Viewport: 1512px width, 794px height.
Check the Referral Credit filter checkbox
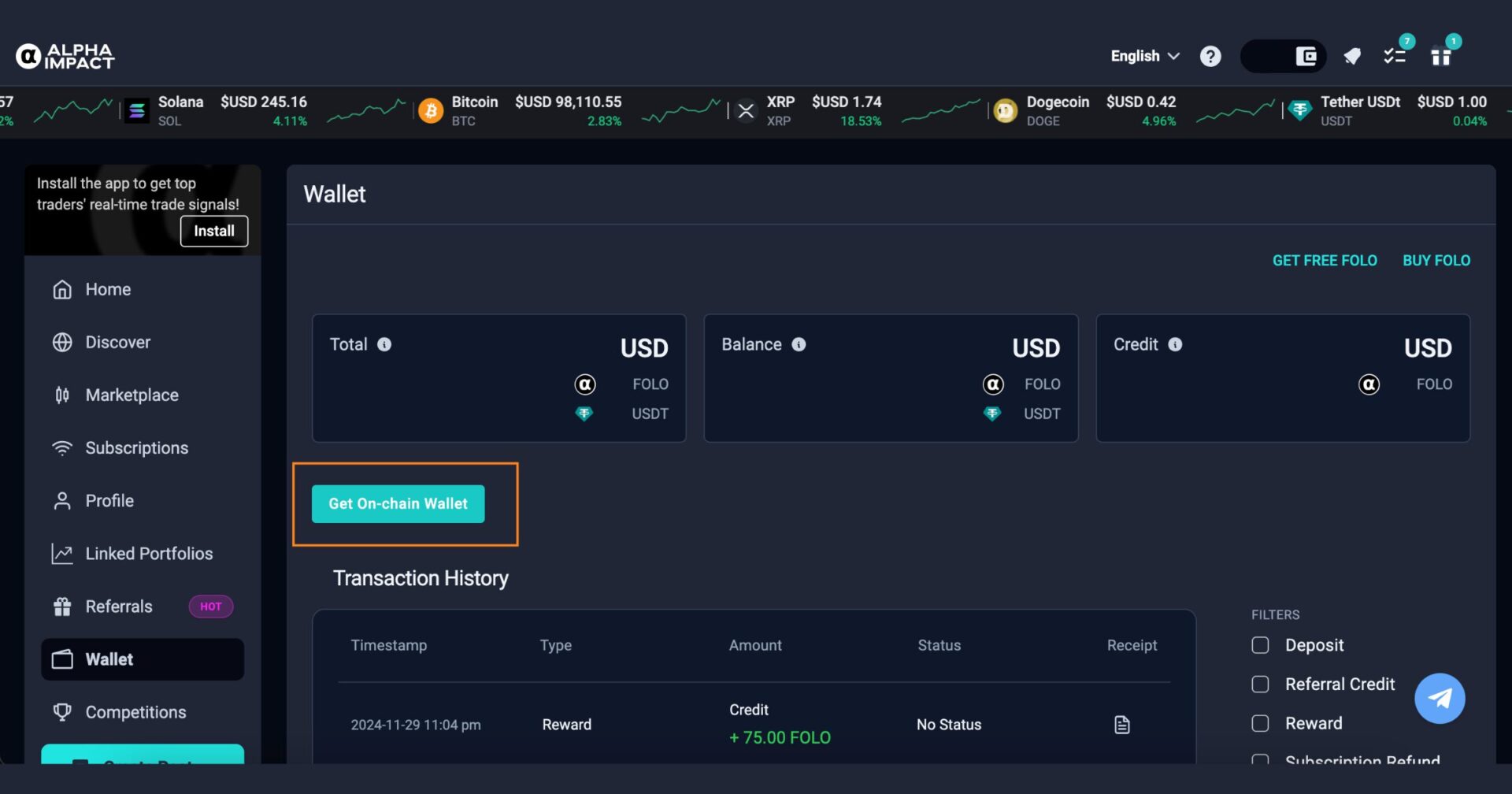(x=1260, y=684)
